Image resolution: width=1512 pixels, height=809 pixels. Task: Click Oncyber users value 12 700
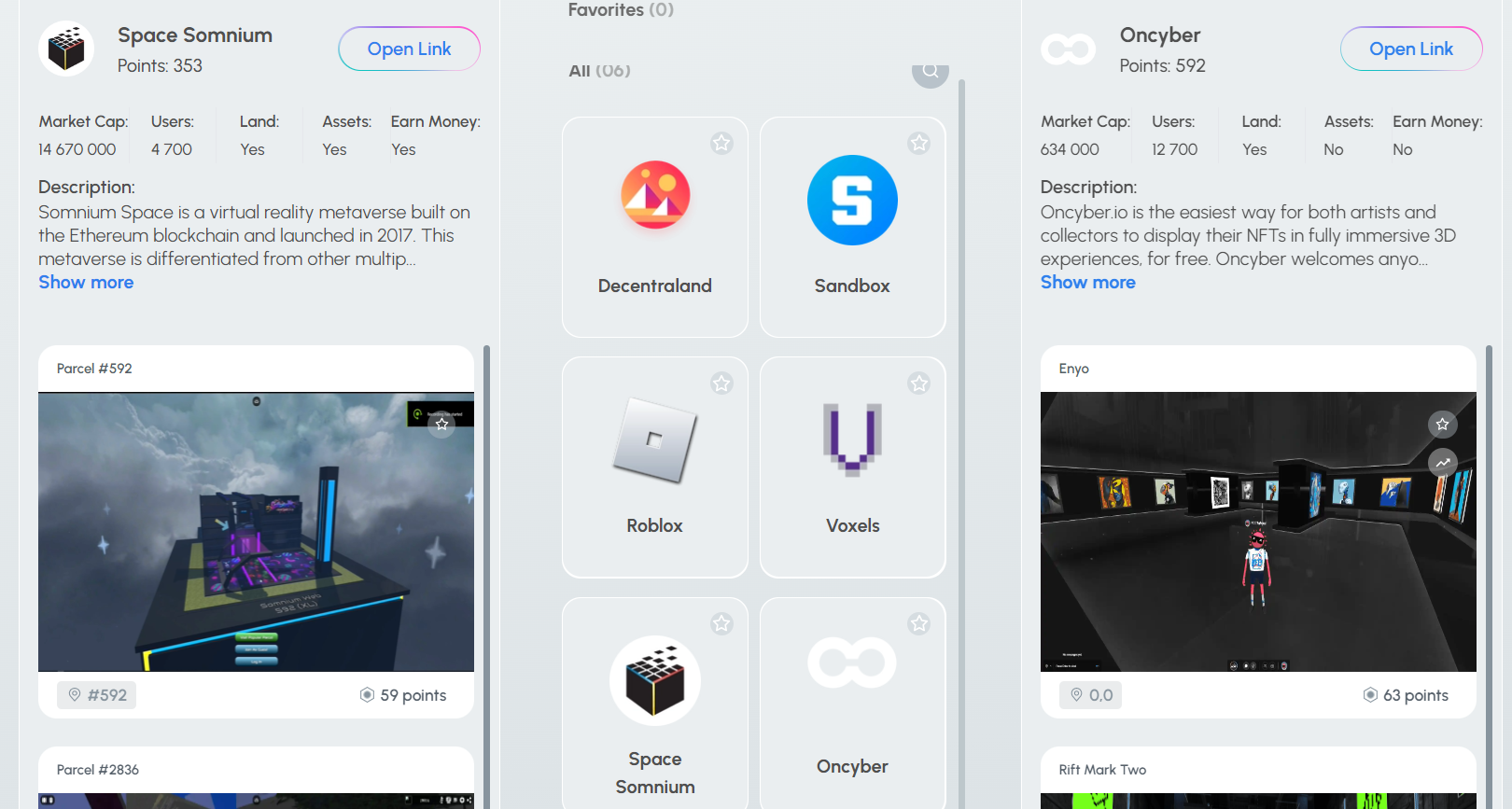(x=1174, y=149)
